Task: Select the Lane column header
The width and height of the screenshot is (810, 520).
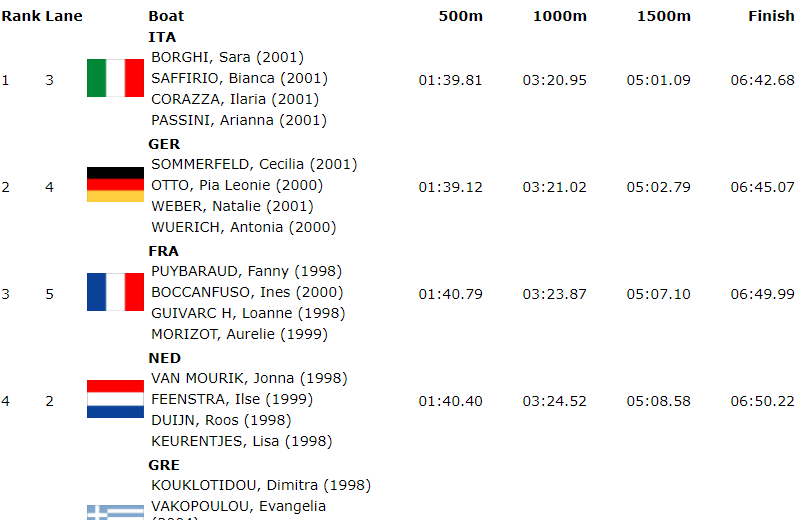Action: pos(64,16)
